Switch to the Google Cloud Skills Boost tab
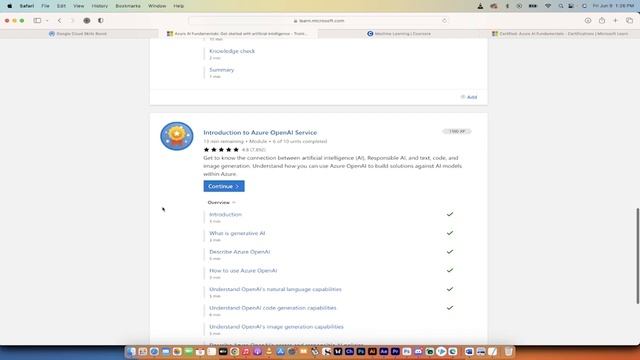 click(x=79, y=33)
